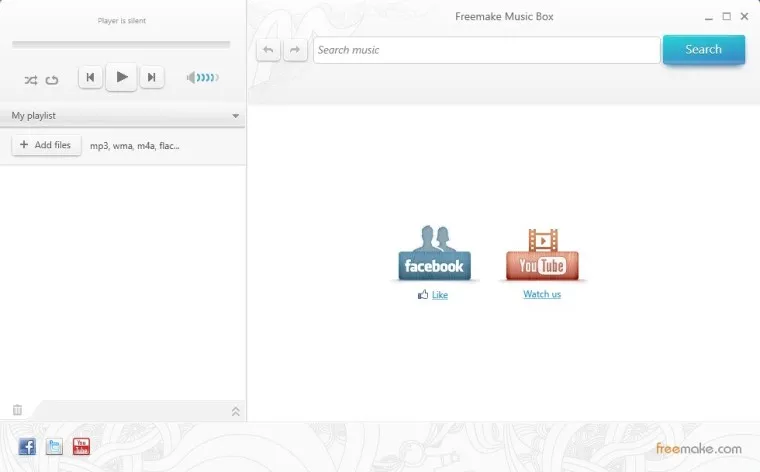
Task: Toggle shuffle playback mode
Action: point(31,80)
